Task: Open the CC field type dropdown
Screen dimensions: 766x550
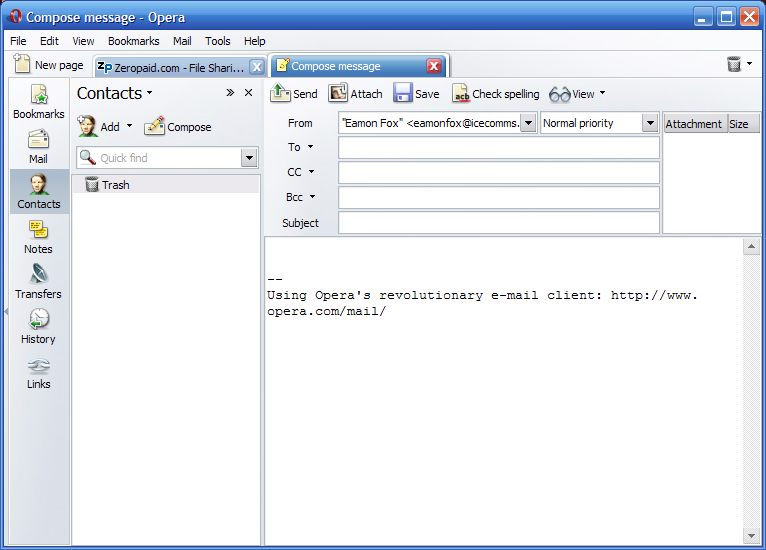Action: tap(311, 171)
